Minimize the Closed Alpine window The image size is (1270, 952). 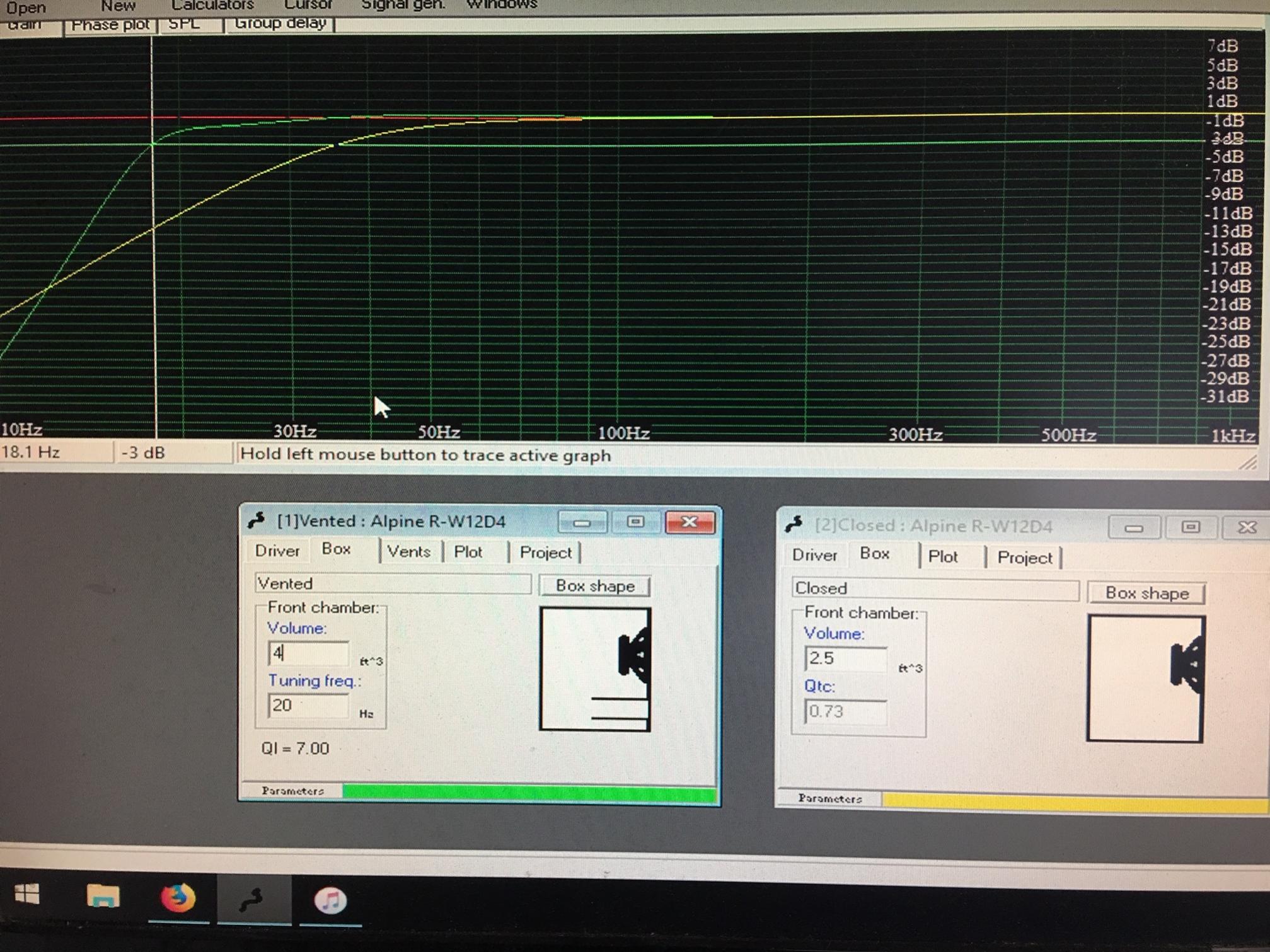coord(1134,527)
